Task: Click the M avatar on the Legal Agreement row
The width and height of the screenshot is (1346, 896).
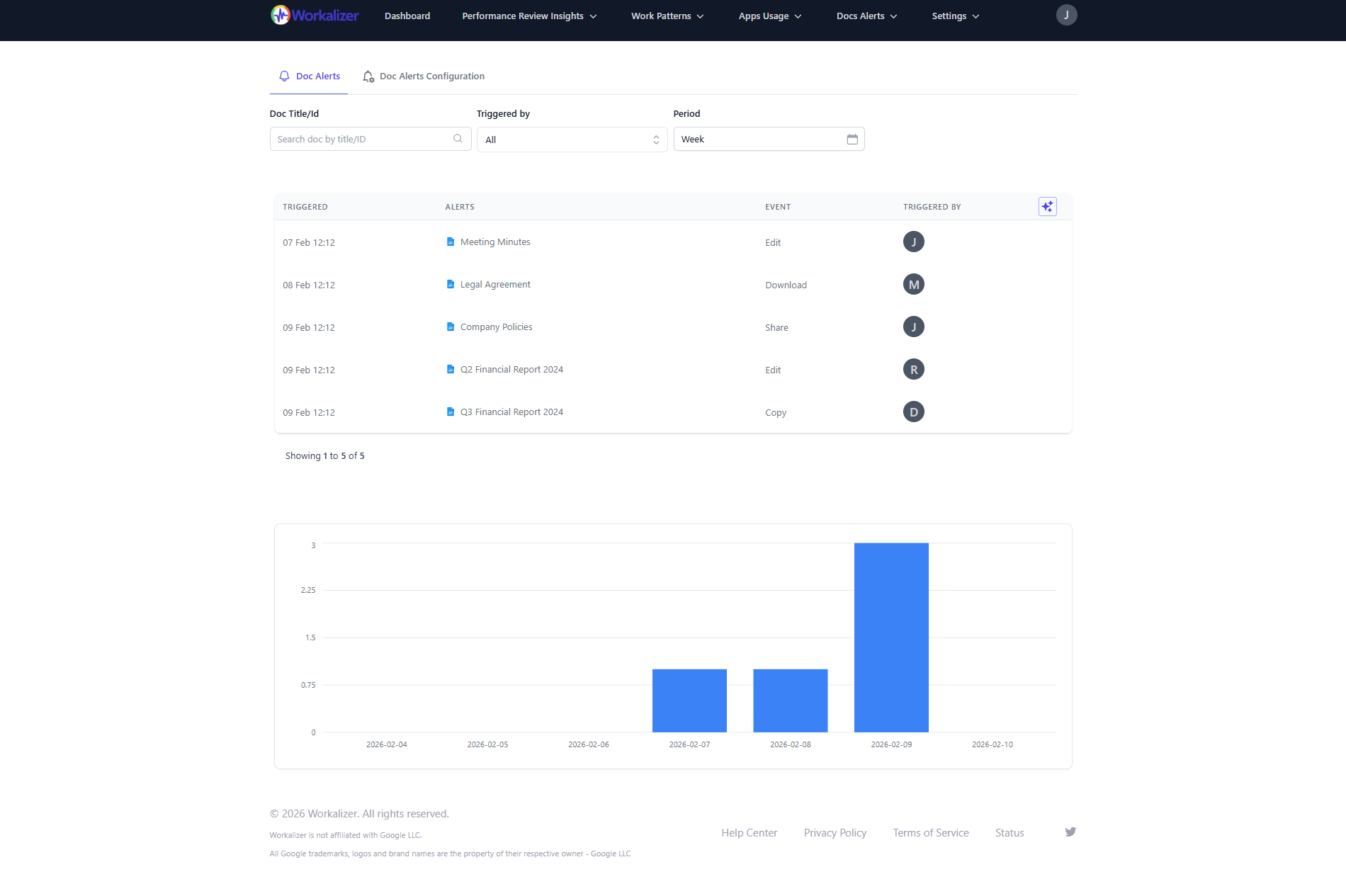Action: point(914,284)
